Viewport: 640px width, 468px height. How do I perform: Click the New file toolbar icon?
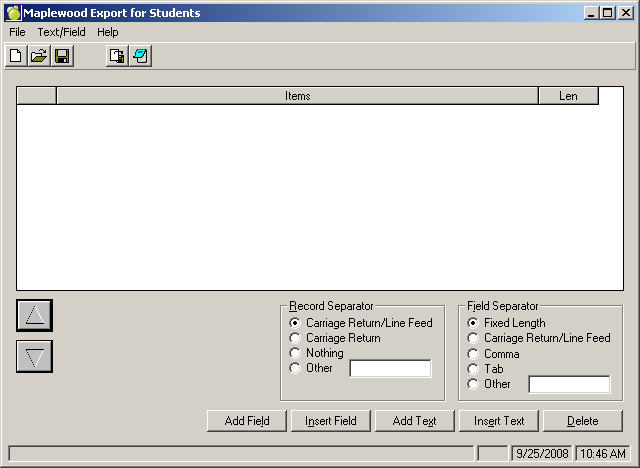(x=15, y=56)
